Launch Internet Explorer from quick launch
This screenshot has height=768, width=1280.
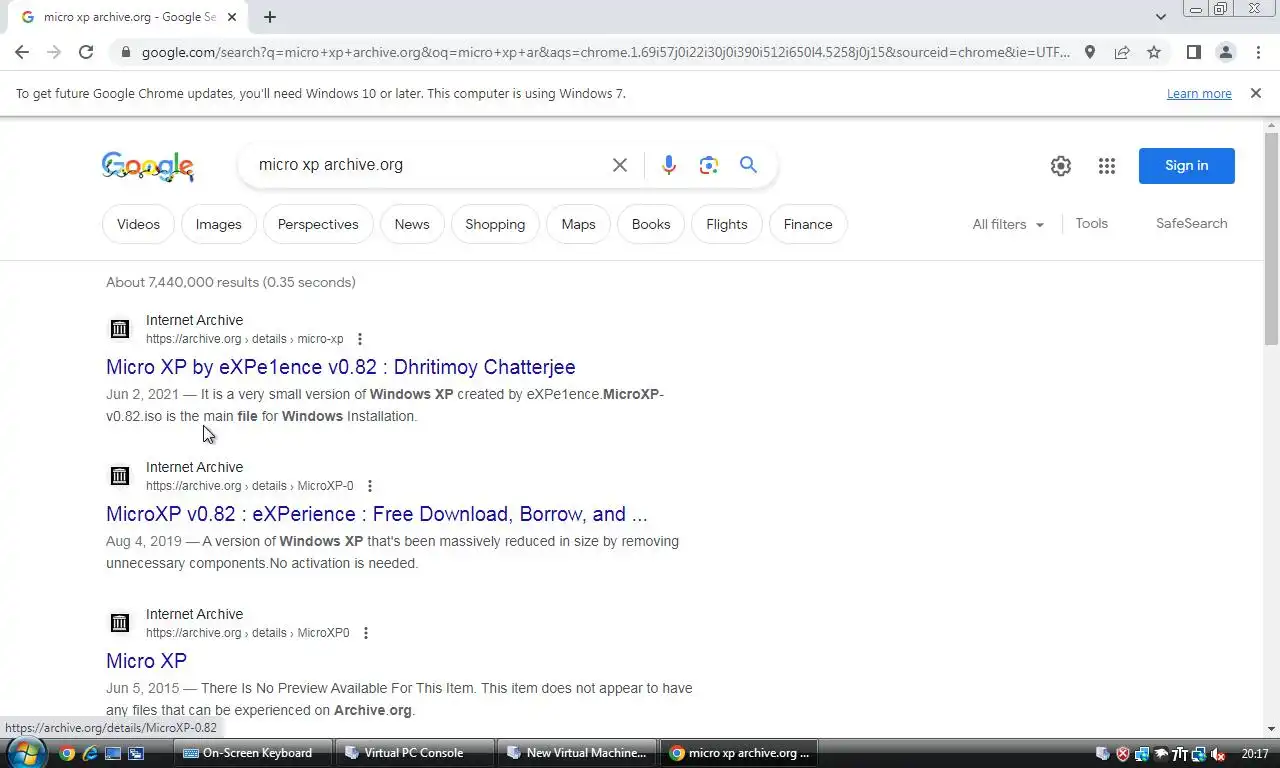pyautogui.click(x=90, y=753)
